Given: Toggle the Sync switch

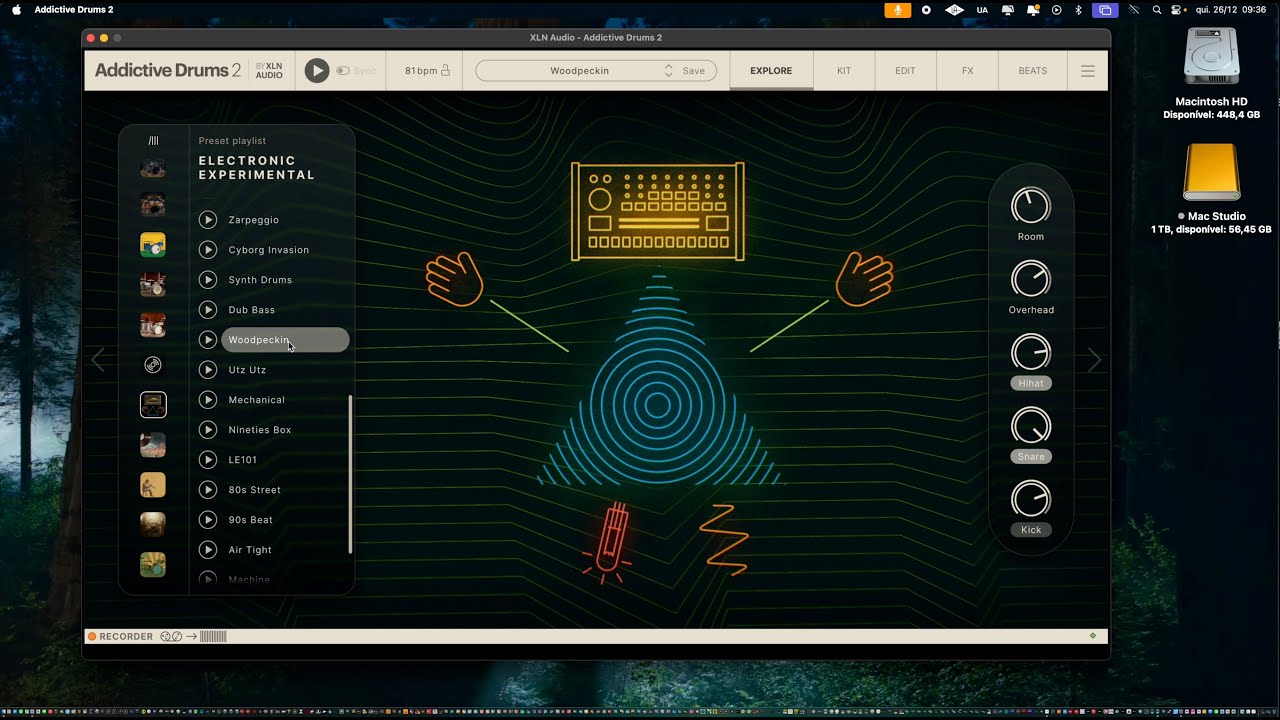Looking at the screenshot, I should point(343,71).
